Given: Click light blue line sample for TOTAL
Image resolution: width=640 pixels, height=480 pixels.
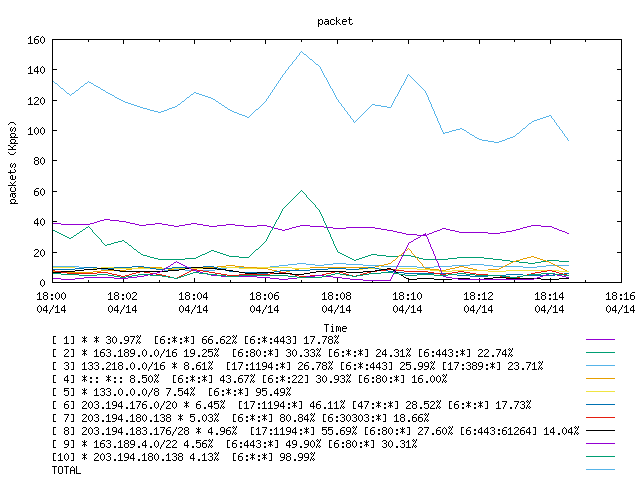Looking at the screenshot, I should pyautogui.click(x=600, y=470).
